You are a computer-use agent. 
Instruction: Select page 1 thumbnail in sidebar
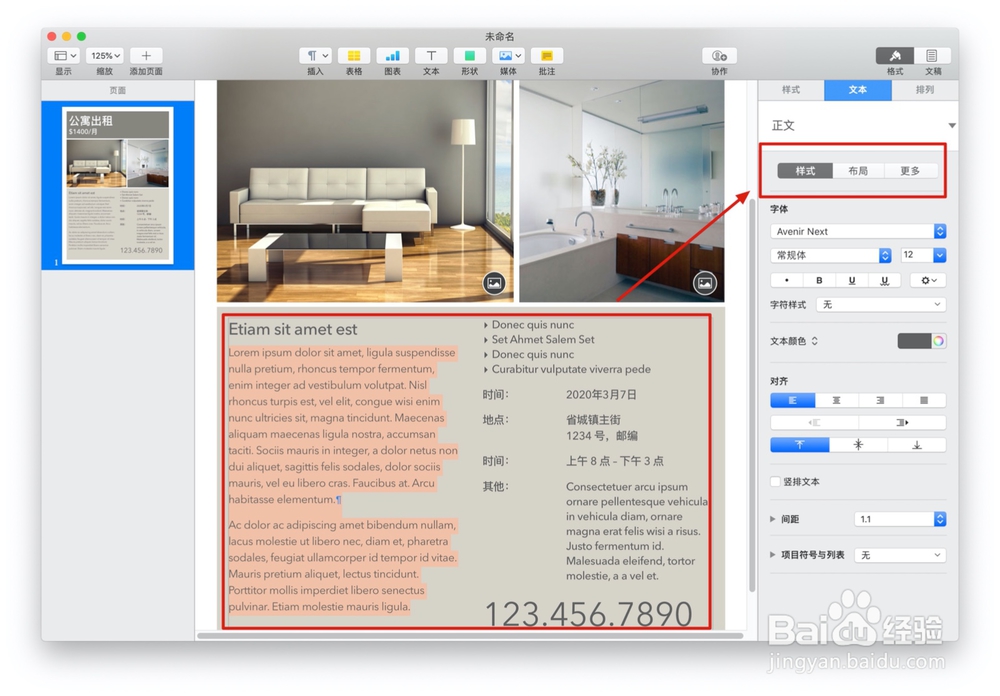click(x=117, y=185)
